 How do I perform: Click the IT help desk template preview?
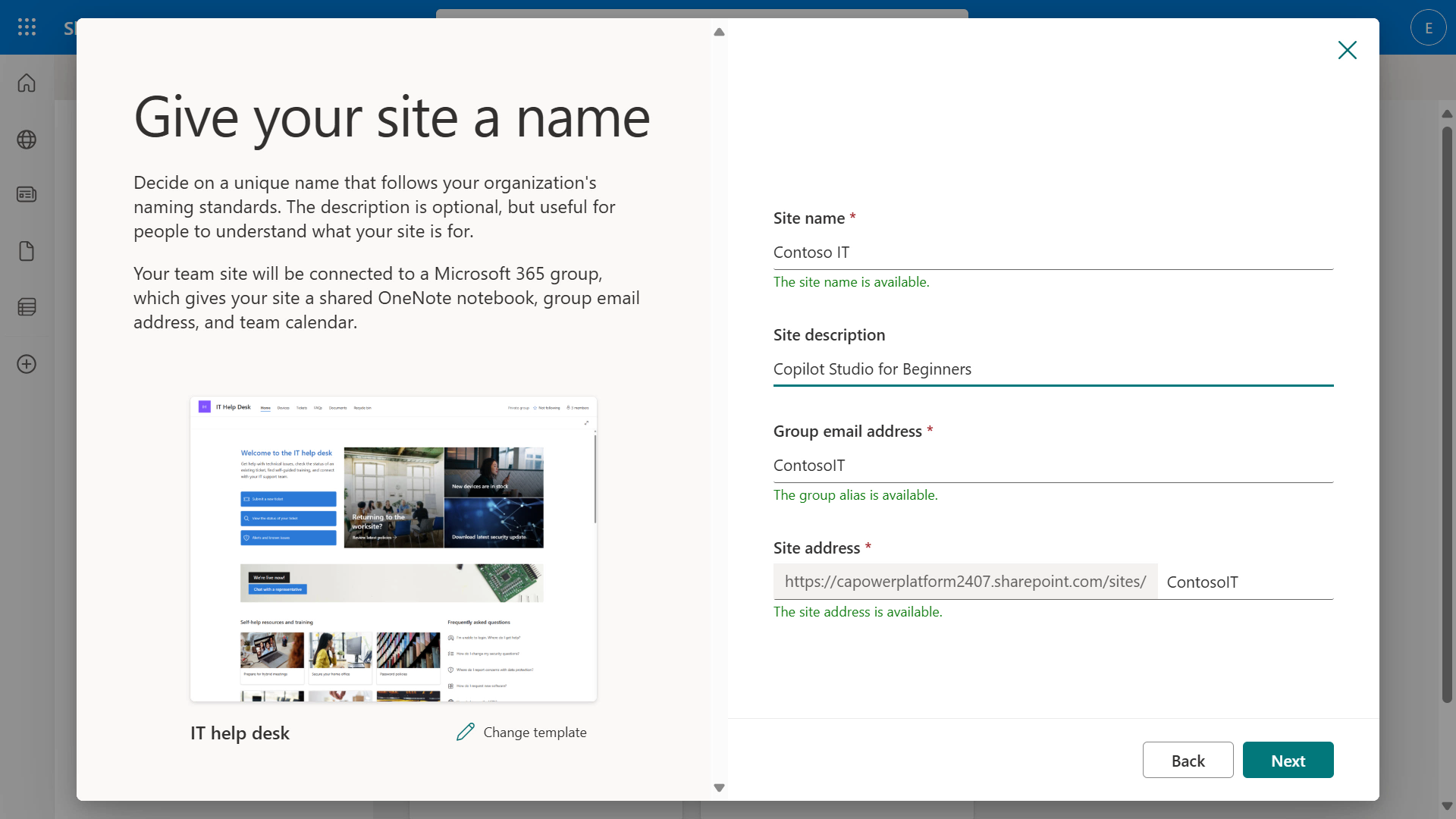pyautogui.click(x=393, y=548)
